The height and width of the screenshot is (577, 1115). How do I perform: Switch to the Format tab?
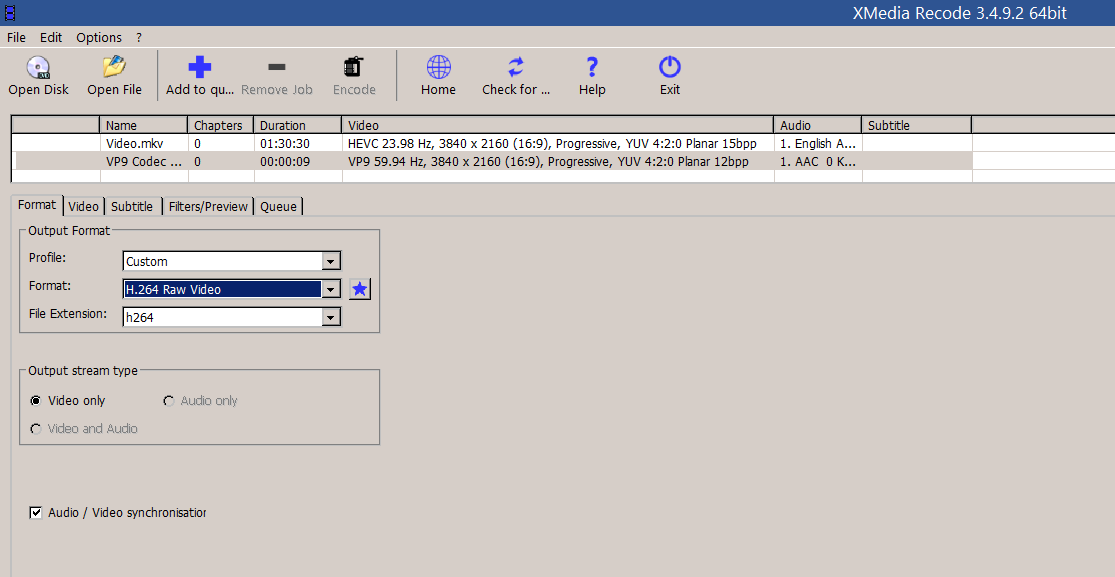[37, 205]
